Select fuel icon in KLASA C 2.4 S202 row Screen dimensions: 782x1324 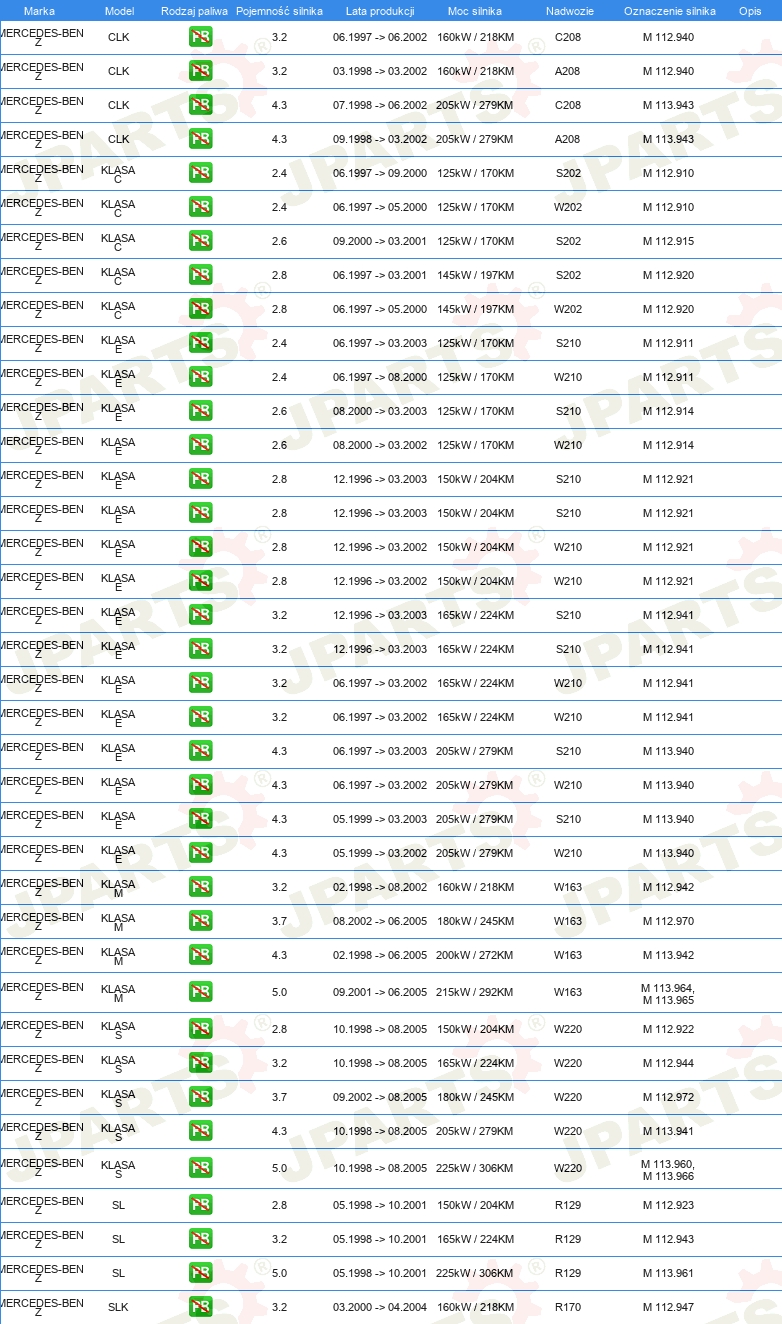[x=201, y=173]
